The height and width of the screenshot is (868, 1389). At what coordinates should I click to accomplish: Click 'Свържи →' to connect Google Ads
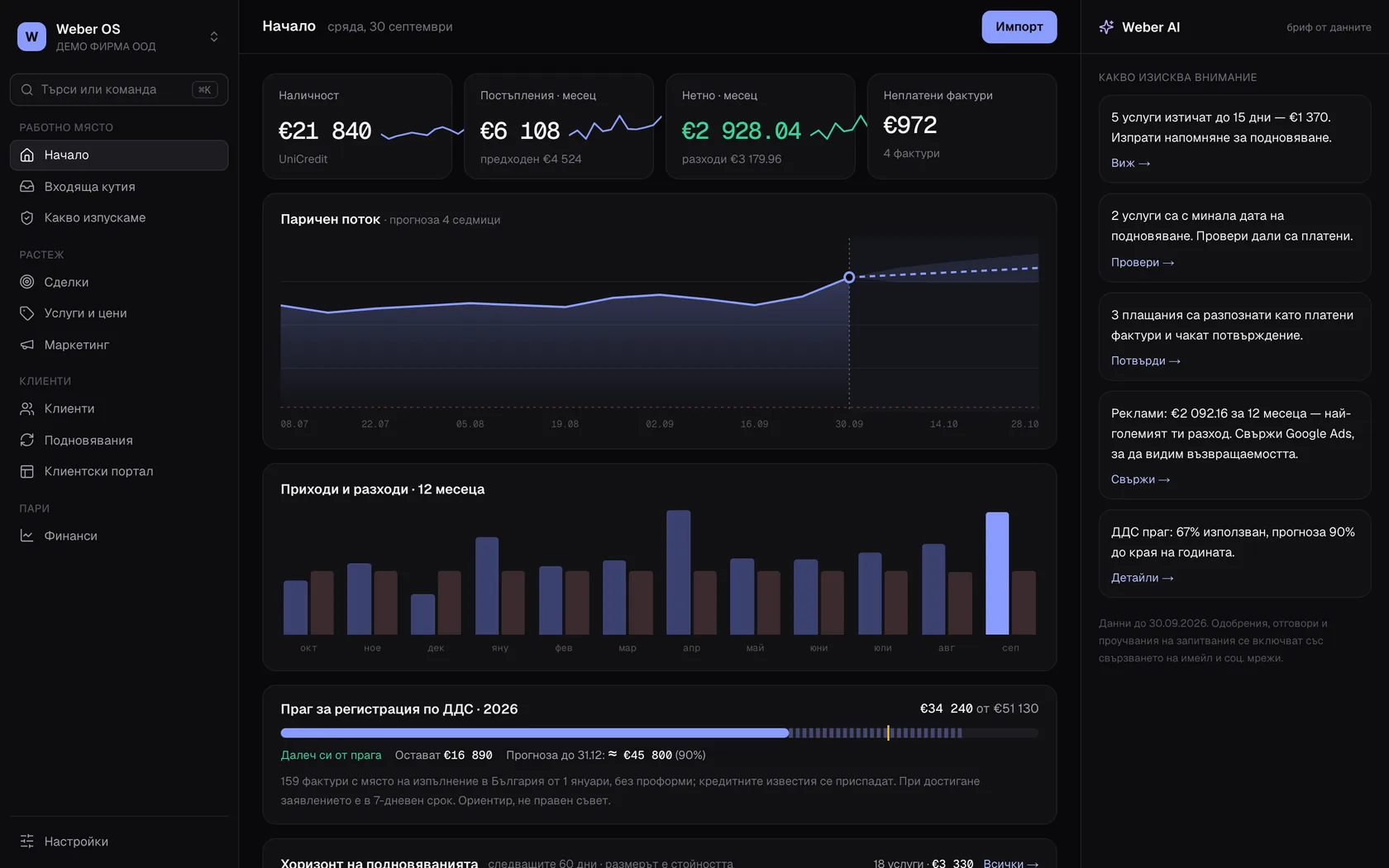click(x=1140, y=479)
